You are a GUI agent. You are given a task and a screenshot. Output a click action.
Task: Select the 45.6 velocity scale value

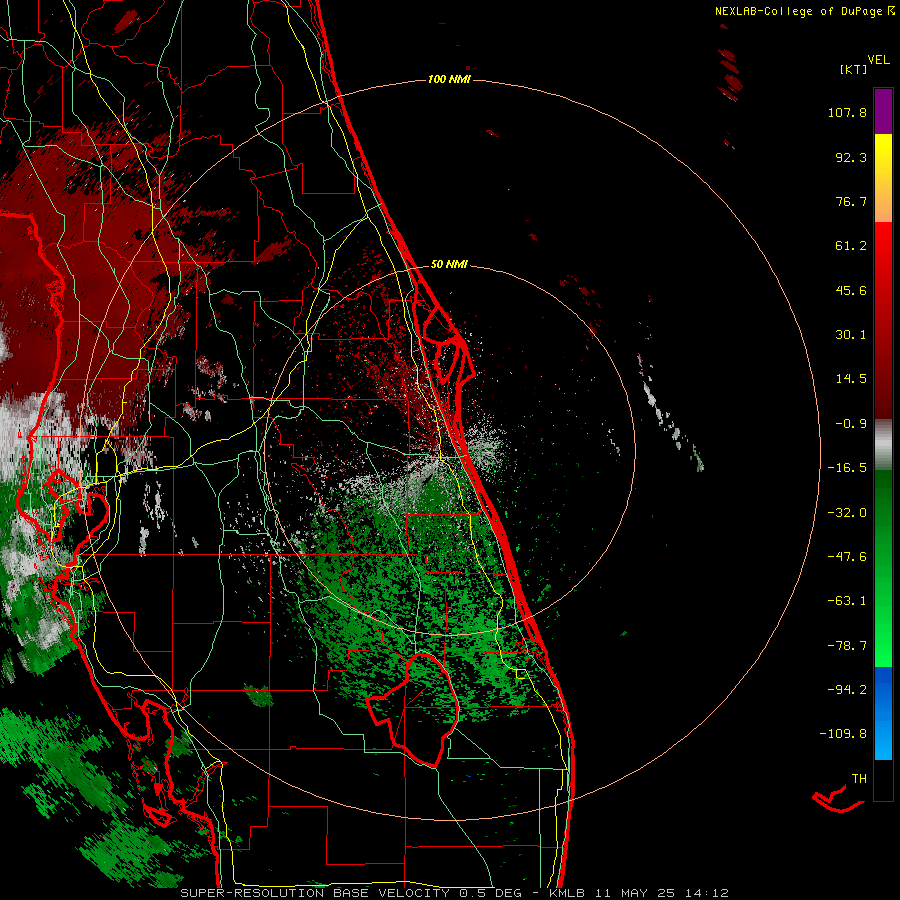851,290
